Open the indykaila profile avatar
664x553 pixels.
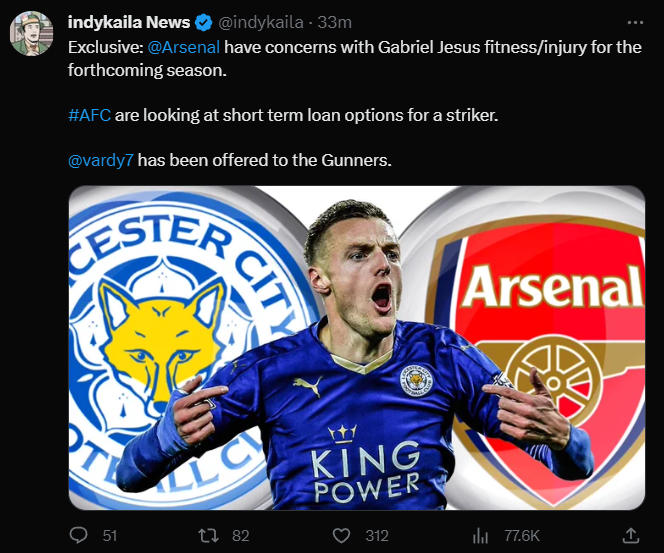click(x=31, y=34)
